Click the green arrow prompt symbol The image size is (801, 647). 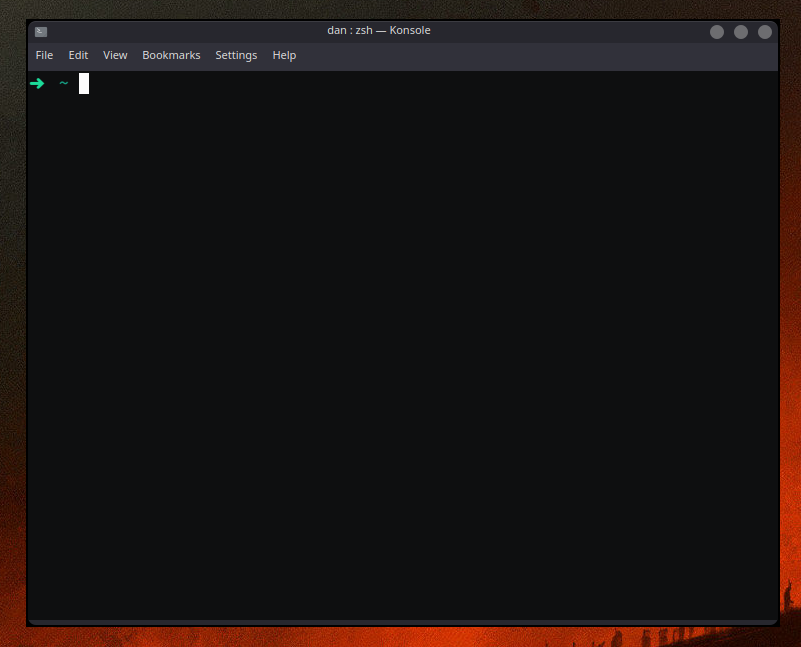click(x=37, y=83)
